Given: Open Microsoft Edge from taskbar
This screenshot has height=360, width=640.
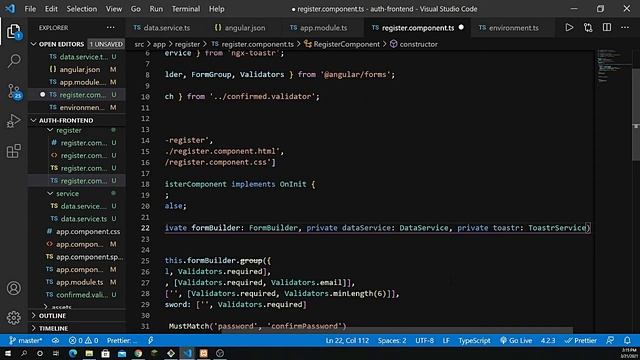Looking at the screenshot, I should pyautogui.click(x=73, y=353).
